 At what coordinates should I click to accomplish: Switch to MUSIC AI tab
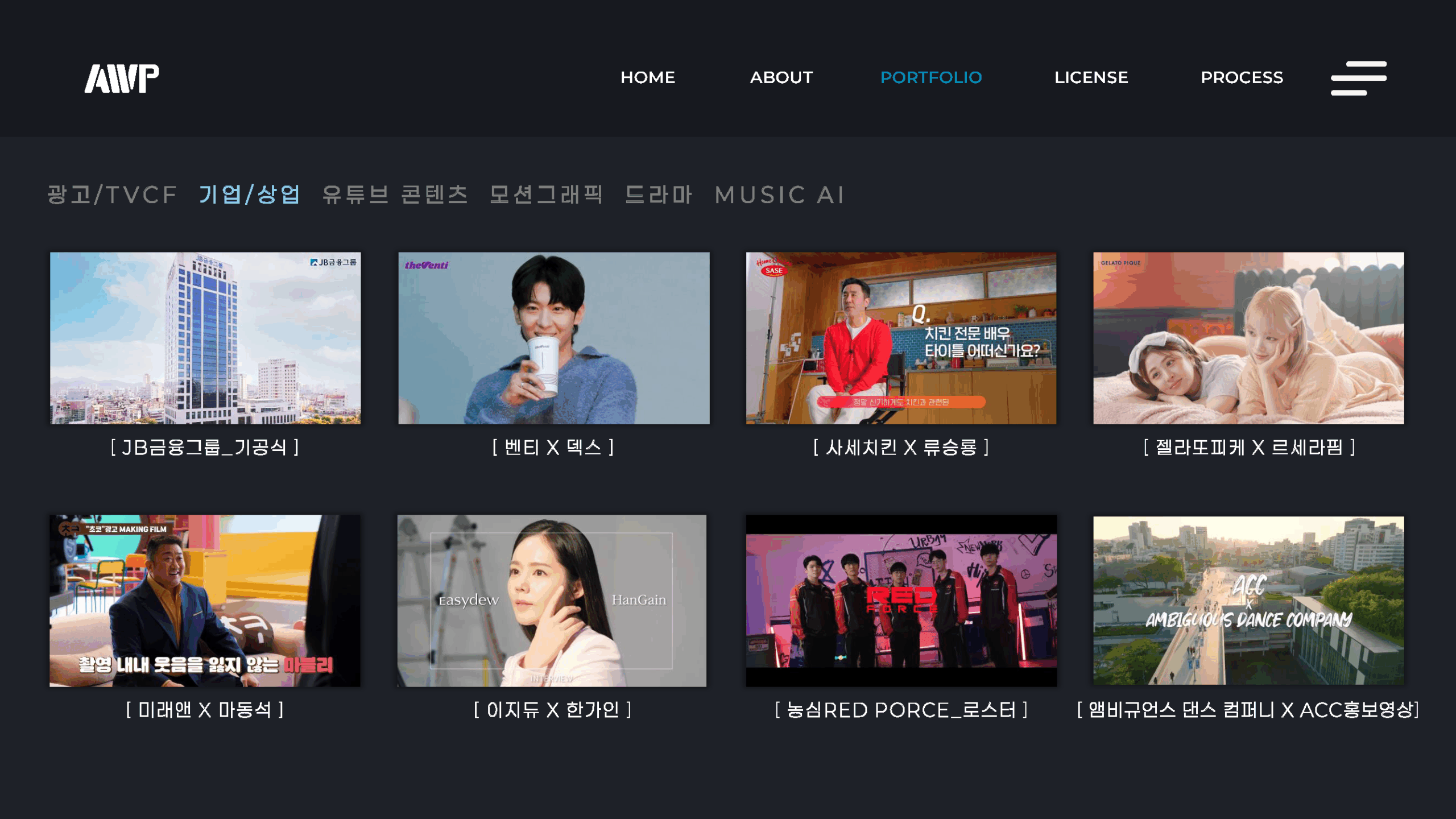click(779, 195)
